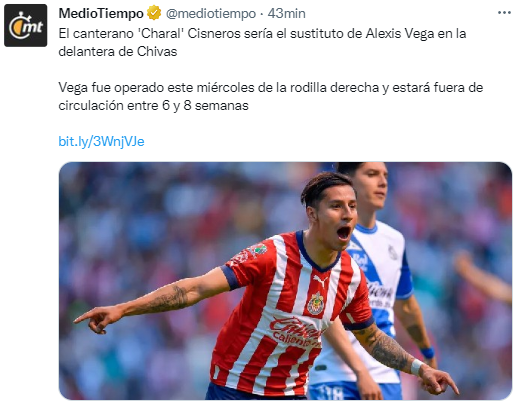Click the Caliente sponsor text on jersey
Screen dimensions: 521x405
point(296,332)
